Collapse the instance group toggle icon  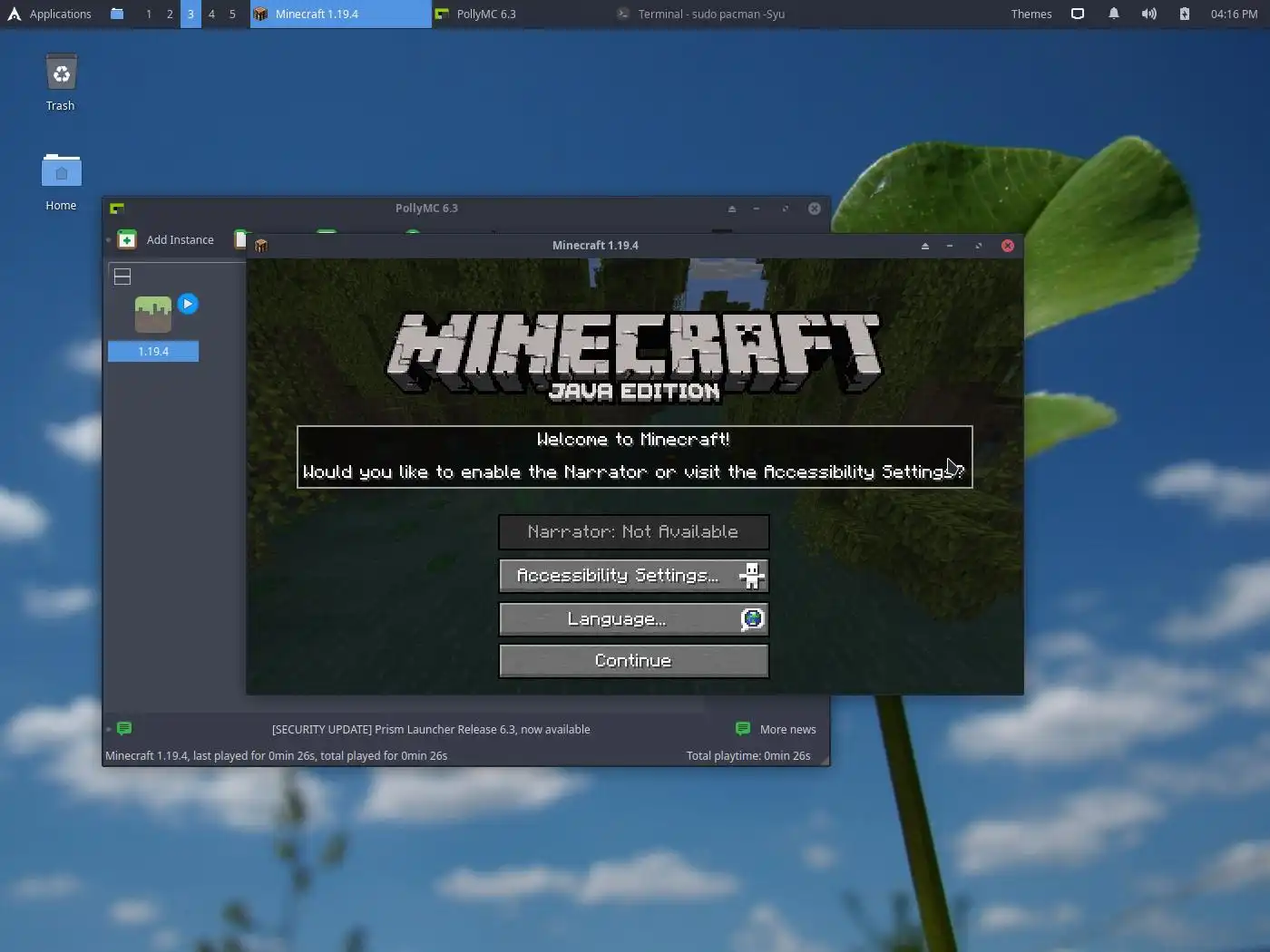pyautogui.click(x=122, y=277)
